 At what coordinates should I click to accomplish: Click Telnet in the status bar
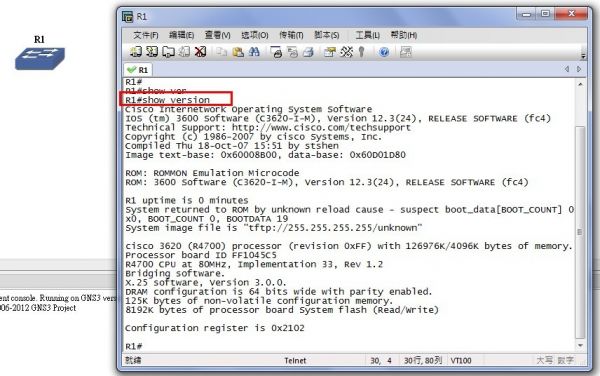tap(295, 360)
